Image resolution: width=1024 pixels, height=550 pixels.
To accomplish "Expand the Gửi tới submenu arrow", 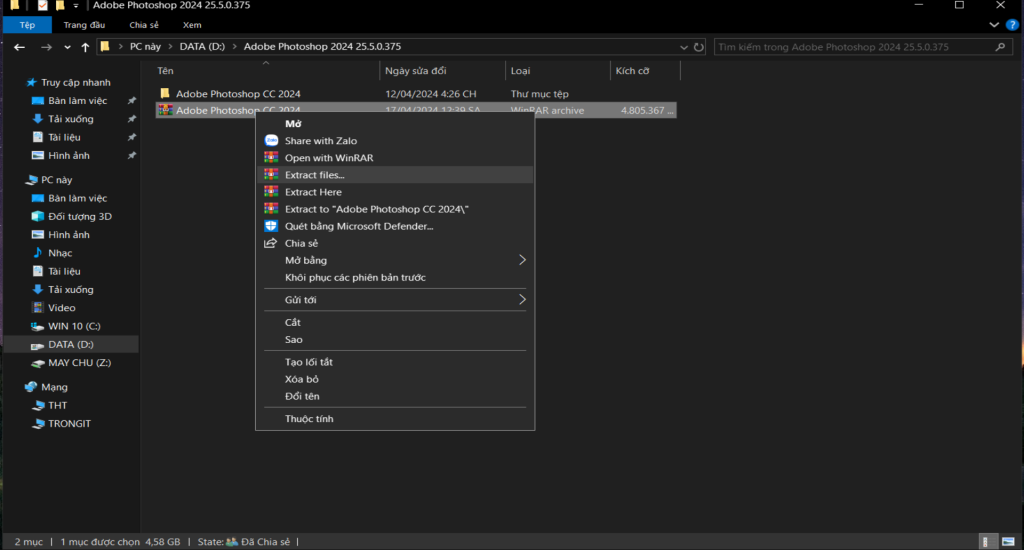I will [x=522, y=299].
